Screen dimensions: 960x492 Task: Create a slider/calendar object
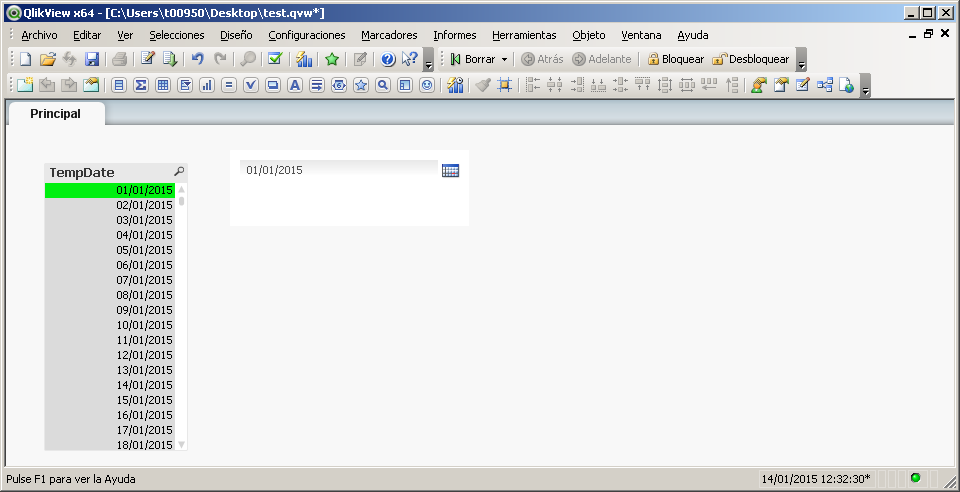point(339,85)
